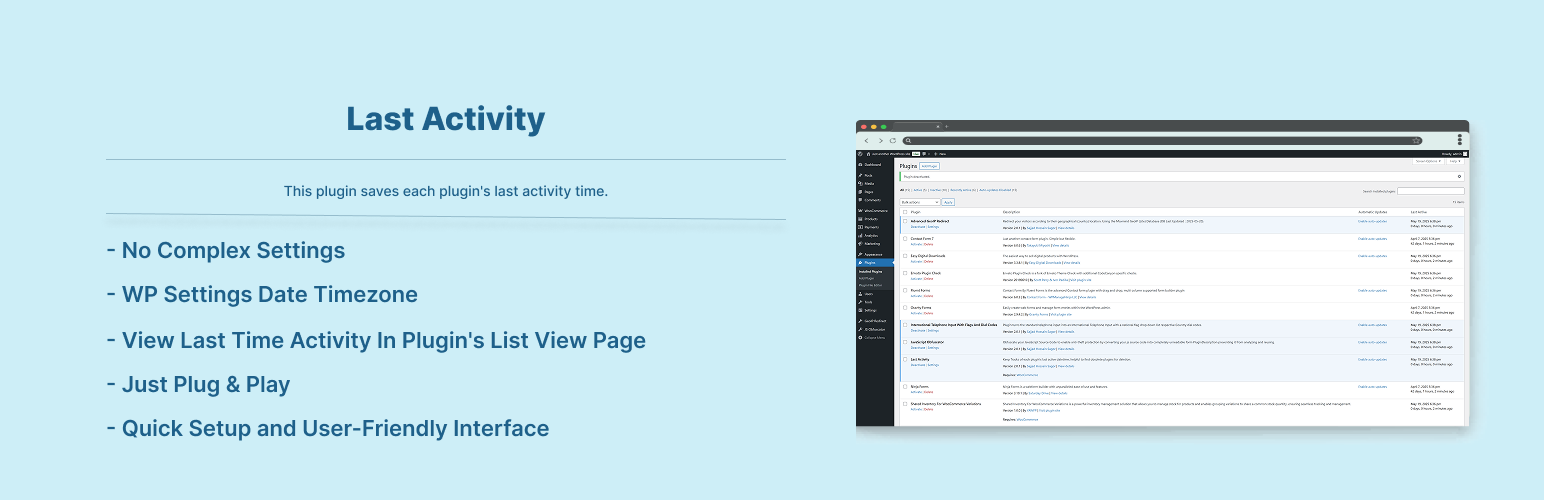
Task: Tick the Easy Digital Downloads checkbox
Action: tap(905, 256)
